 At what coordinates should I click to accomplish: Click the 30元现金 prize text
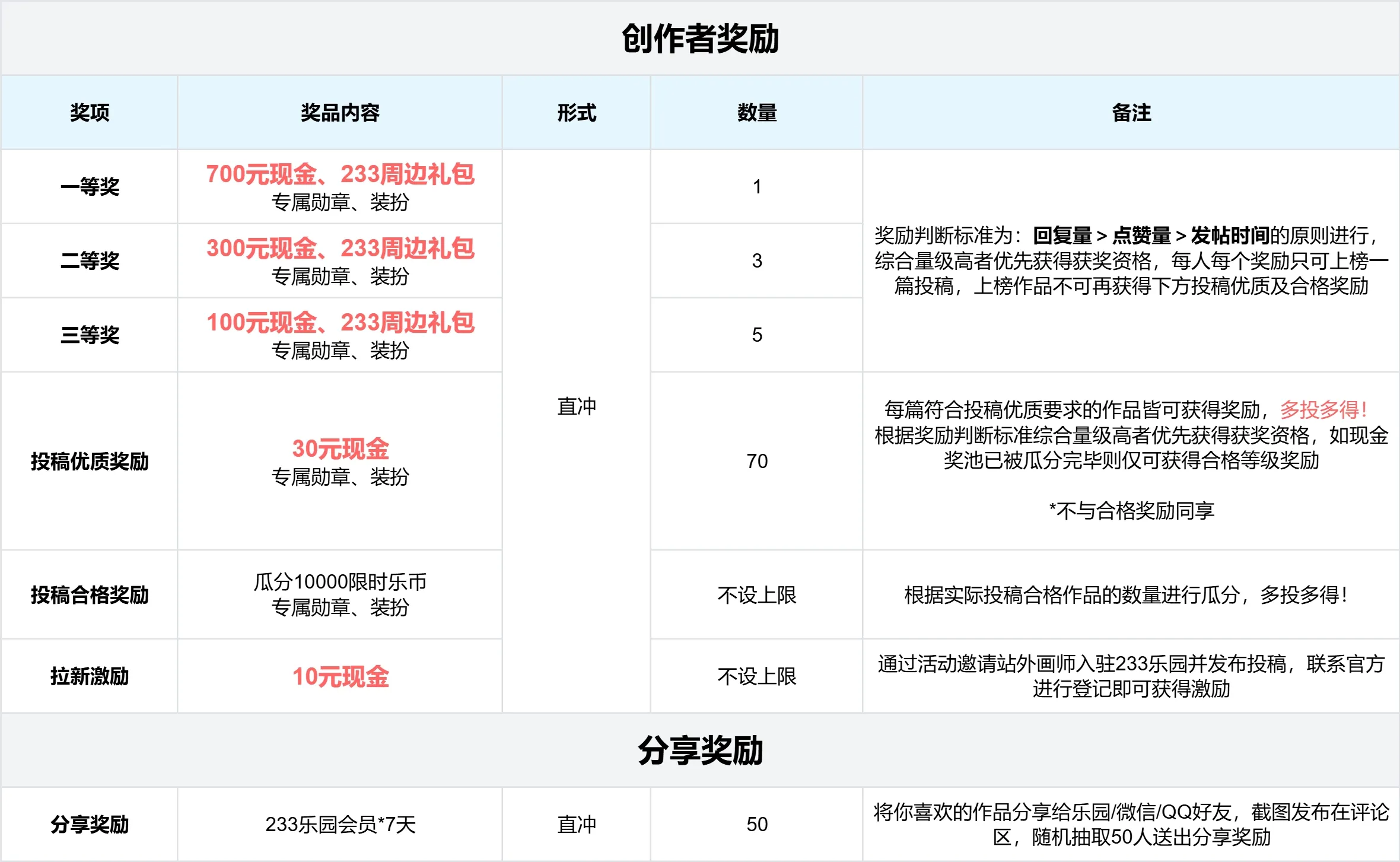340,449
